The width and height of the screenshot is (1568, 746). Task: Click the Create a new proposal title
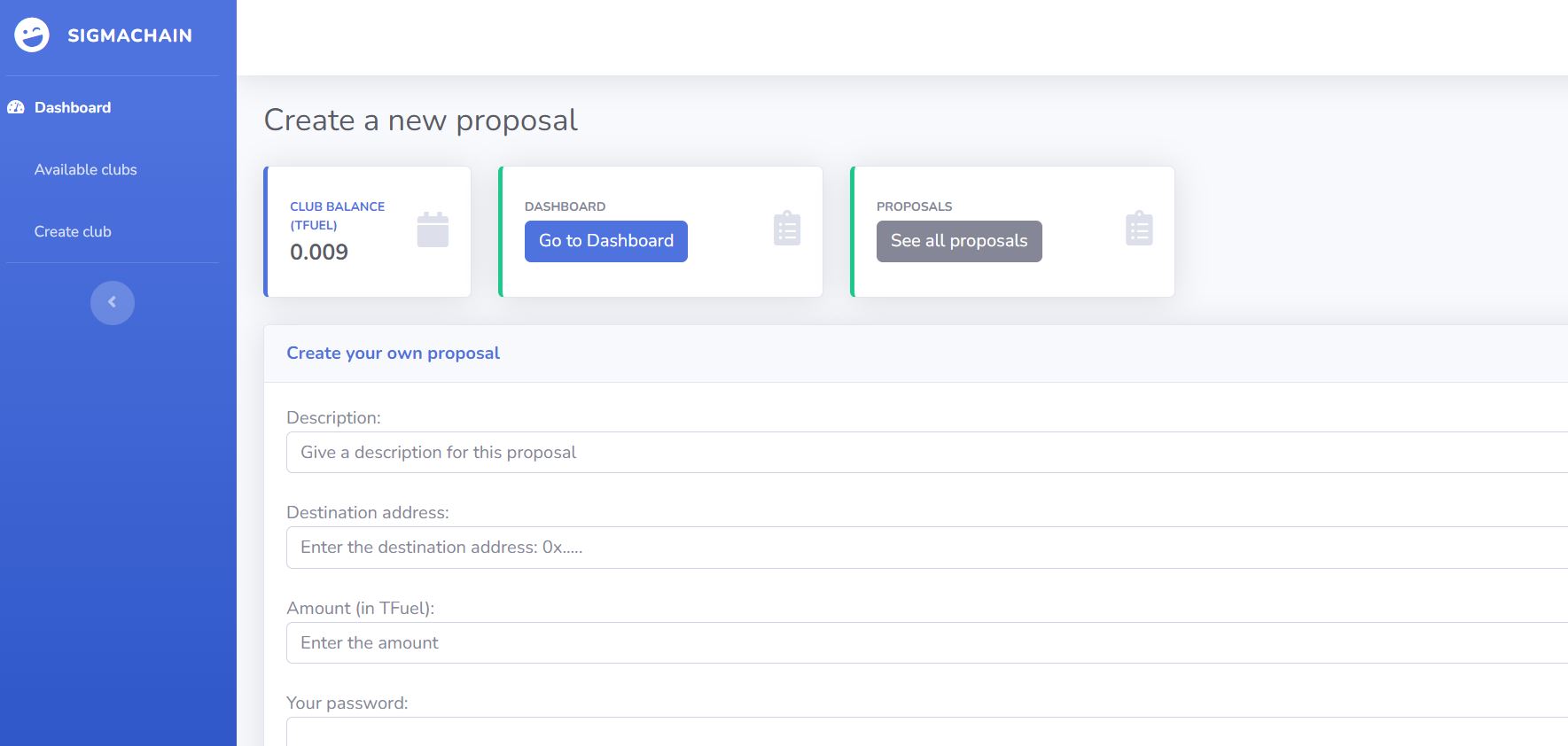click(x=420, y=120)
